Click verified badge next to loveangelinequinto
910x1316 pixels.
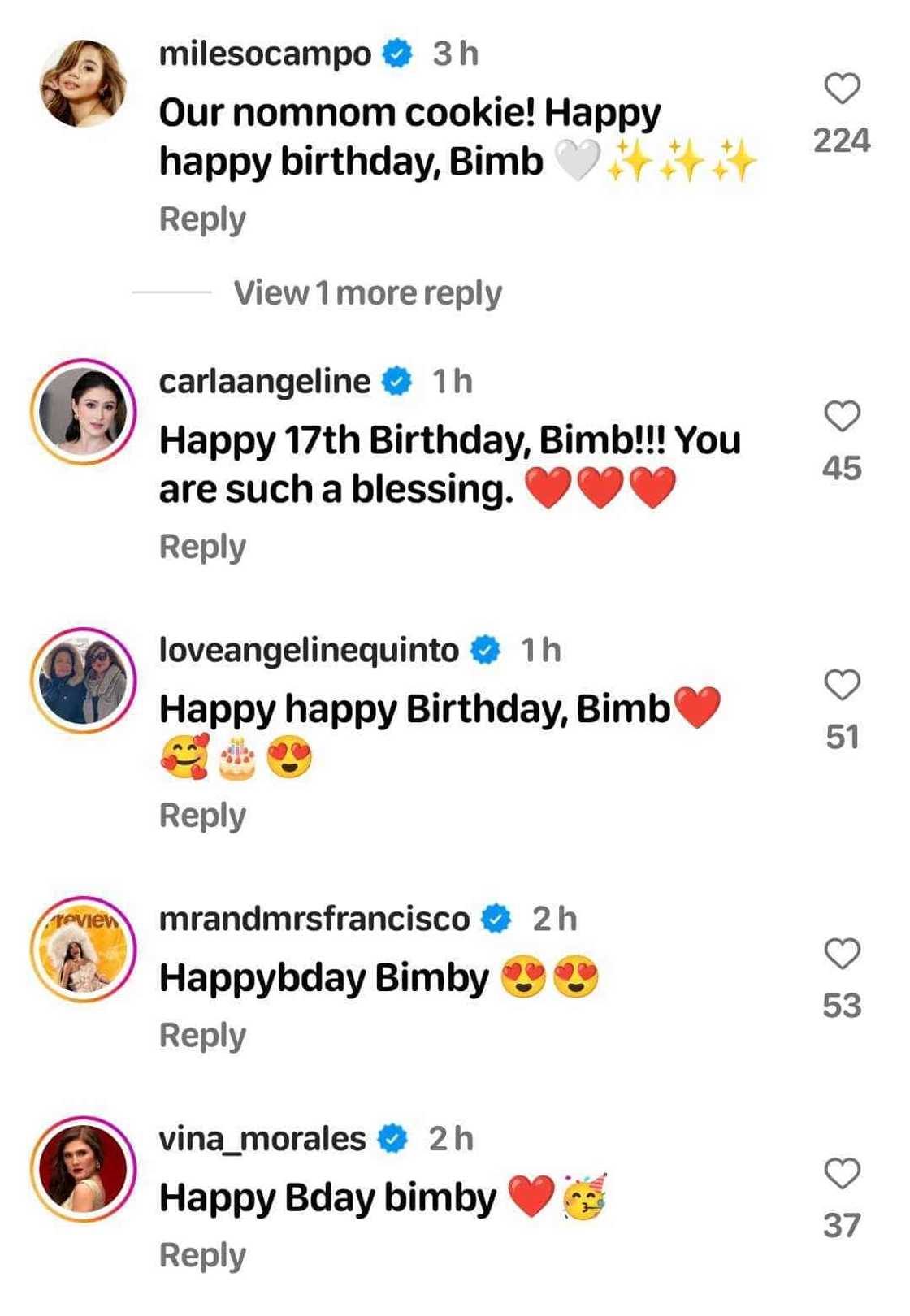(486, 651)
